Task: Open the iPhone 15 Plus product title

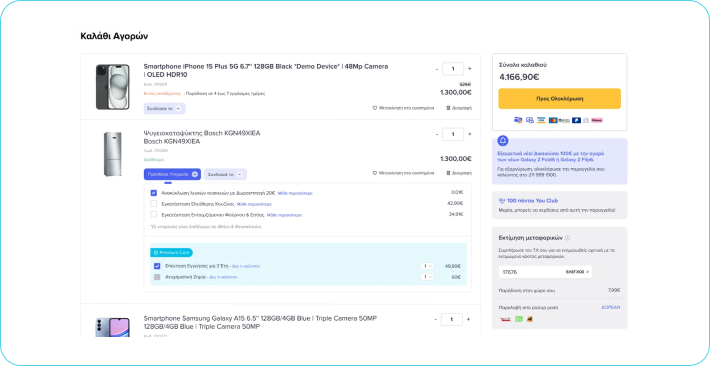Action: coord(266,70)
